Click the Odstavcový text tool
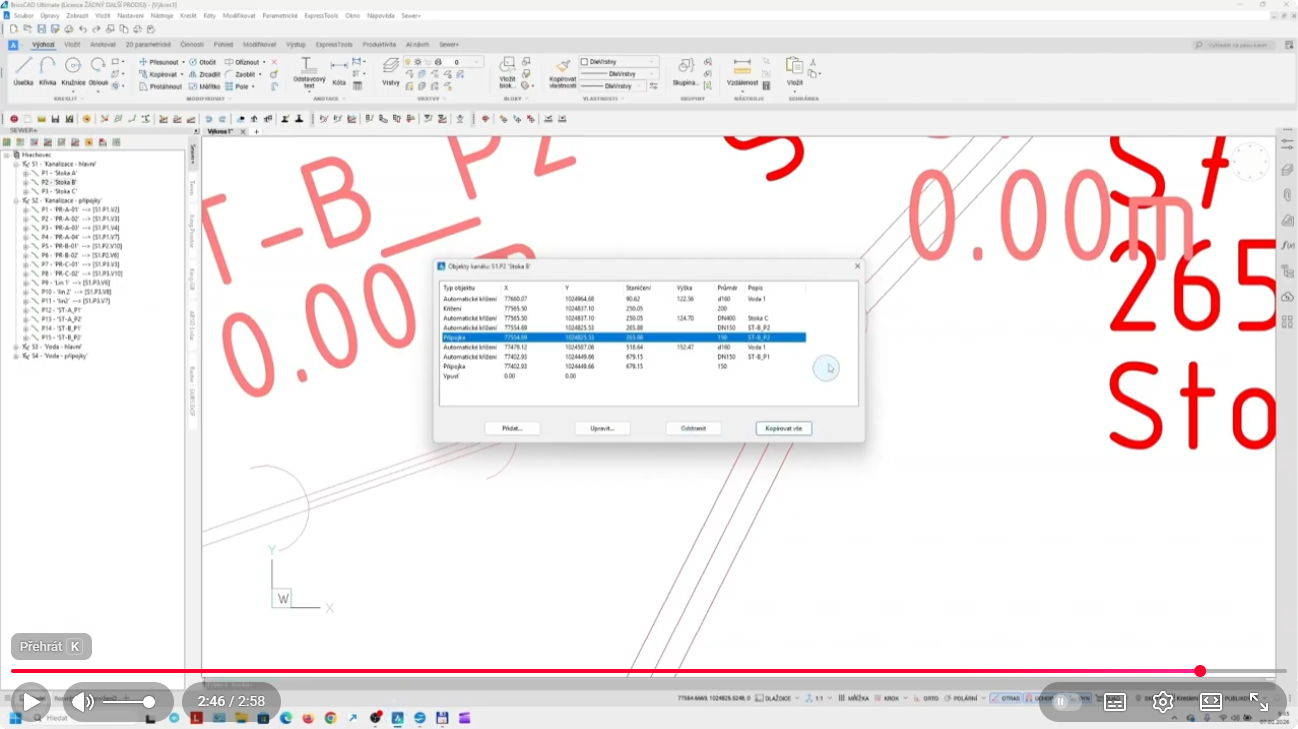The width and height of the screenshot is (1298, 729). pyautogui.click(x=309, y=70)
